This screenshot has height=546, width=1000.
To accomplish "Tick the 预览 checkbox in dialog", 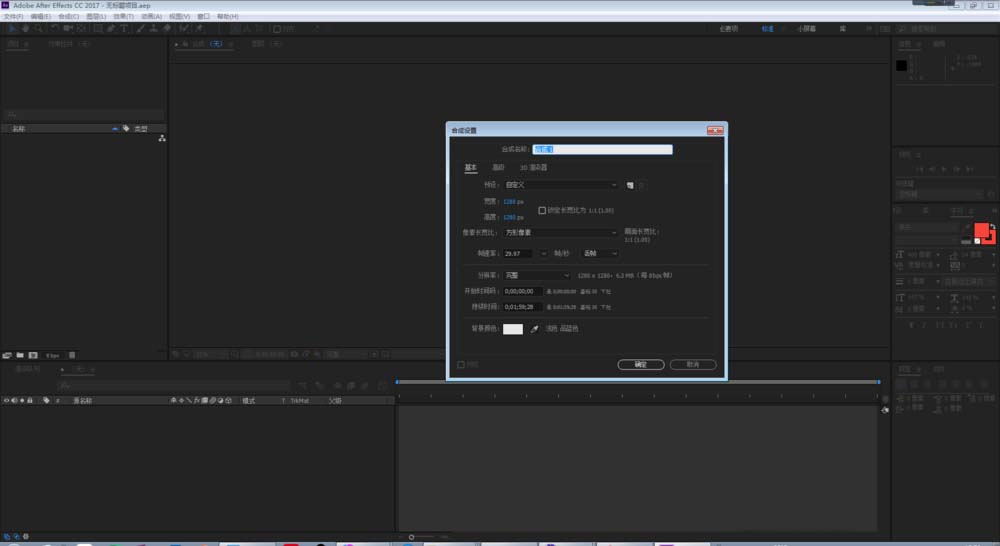I will [x=461, y=365].
